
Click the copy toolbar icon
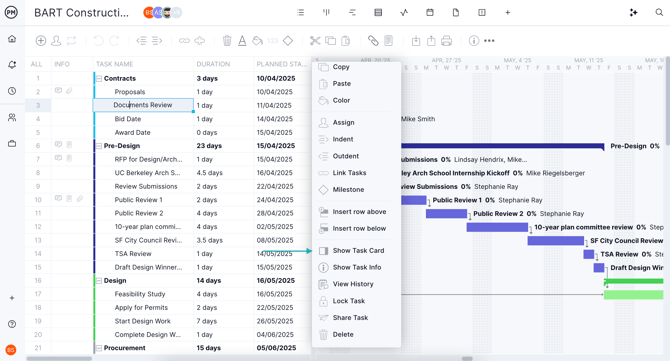click(330, 41)
